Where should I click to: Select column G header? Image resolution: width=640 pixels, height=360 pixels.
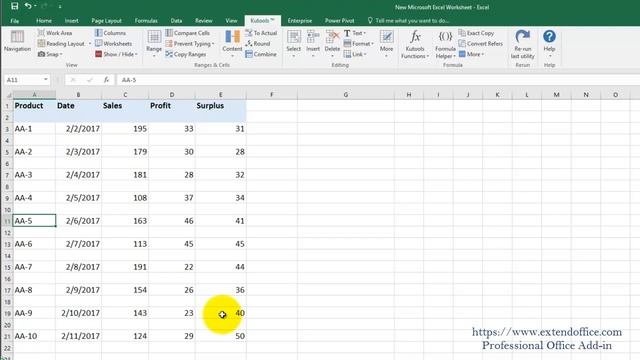click(346, 95)
